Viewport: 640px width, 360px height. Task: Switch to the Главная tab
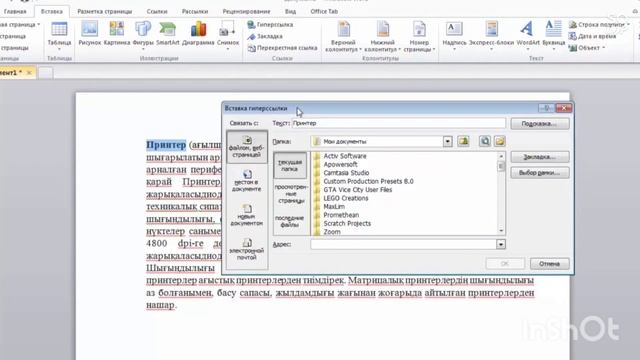[x=15, y=11]
